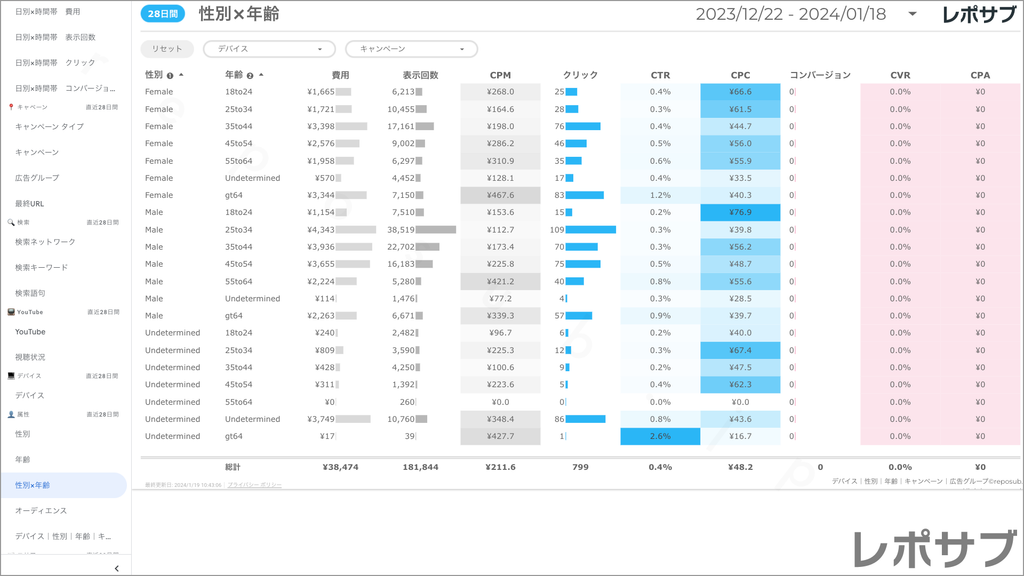This screenshot has height=576, width=1024.
Task: Click sort arrow on 年齢 column
Action: tap(261, 75)
